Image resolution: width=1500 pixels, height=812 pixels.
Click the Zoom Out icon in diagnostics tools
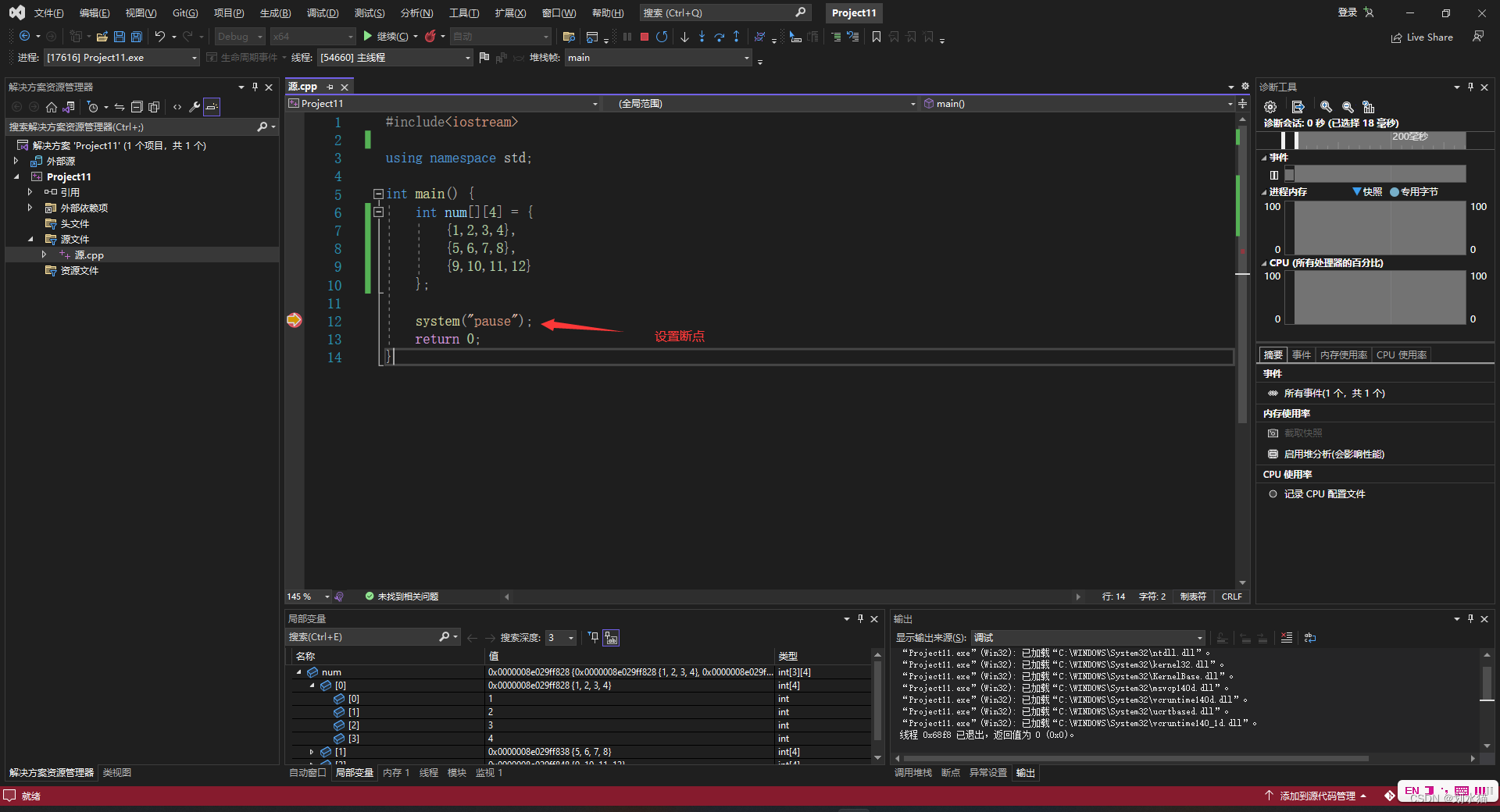click(x=1348, y=107)
